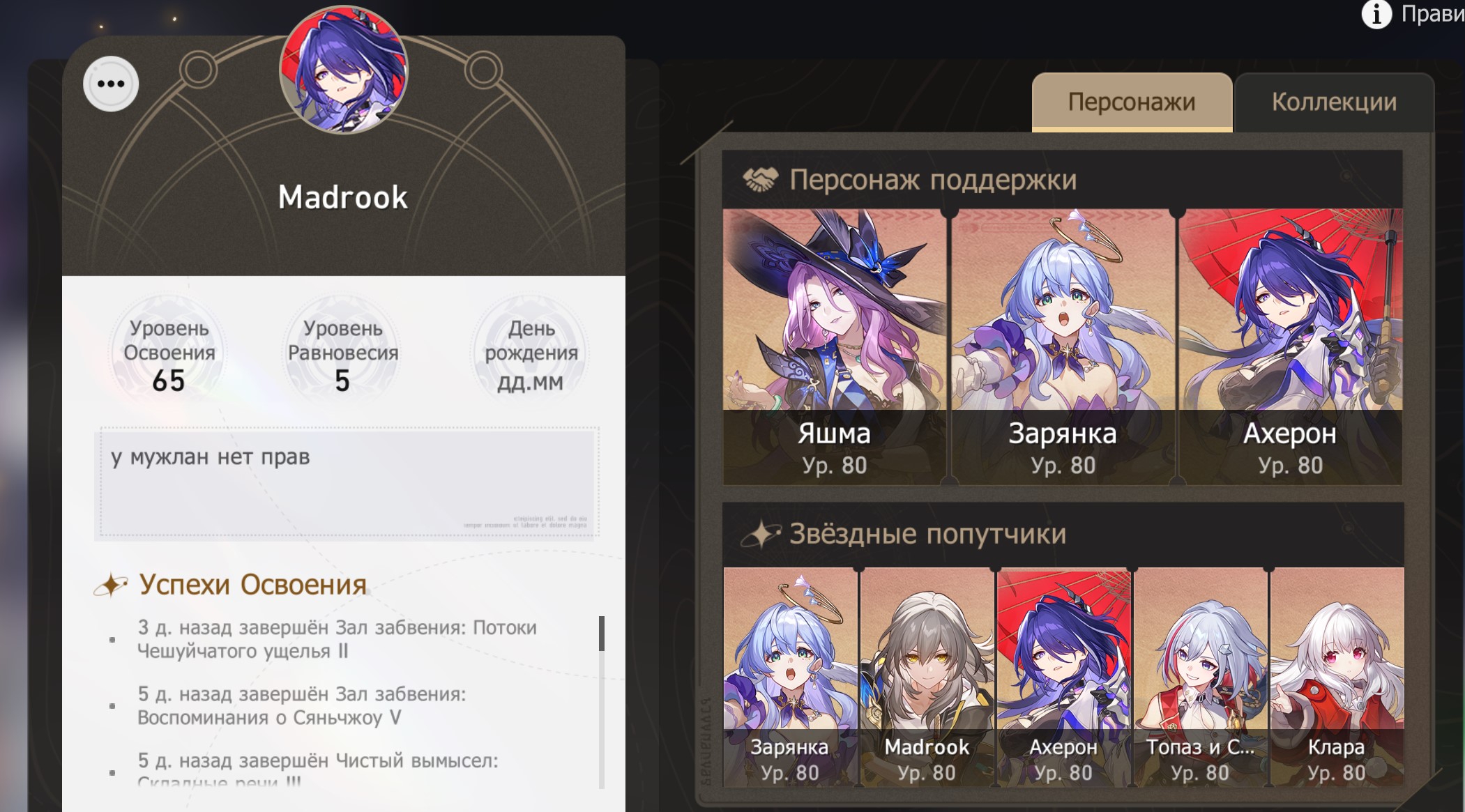
Task: Click the Madrook username text
Action: [x=343, y=197]
